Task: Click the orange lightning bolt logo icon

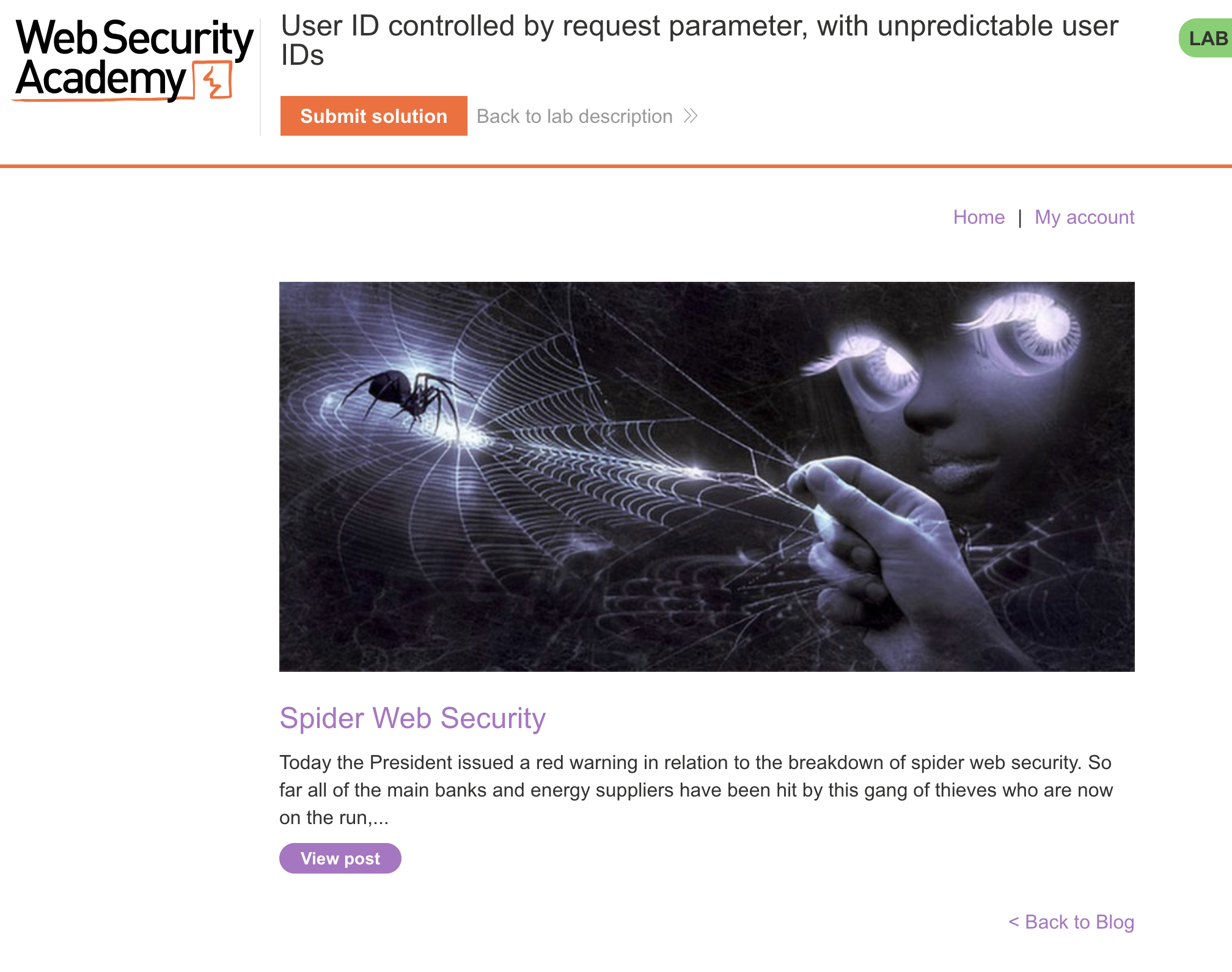Action: pyautogui.click(x=213, y=81)
